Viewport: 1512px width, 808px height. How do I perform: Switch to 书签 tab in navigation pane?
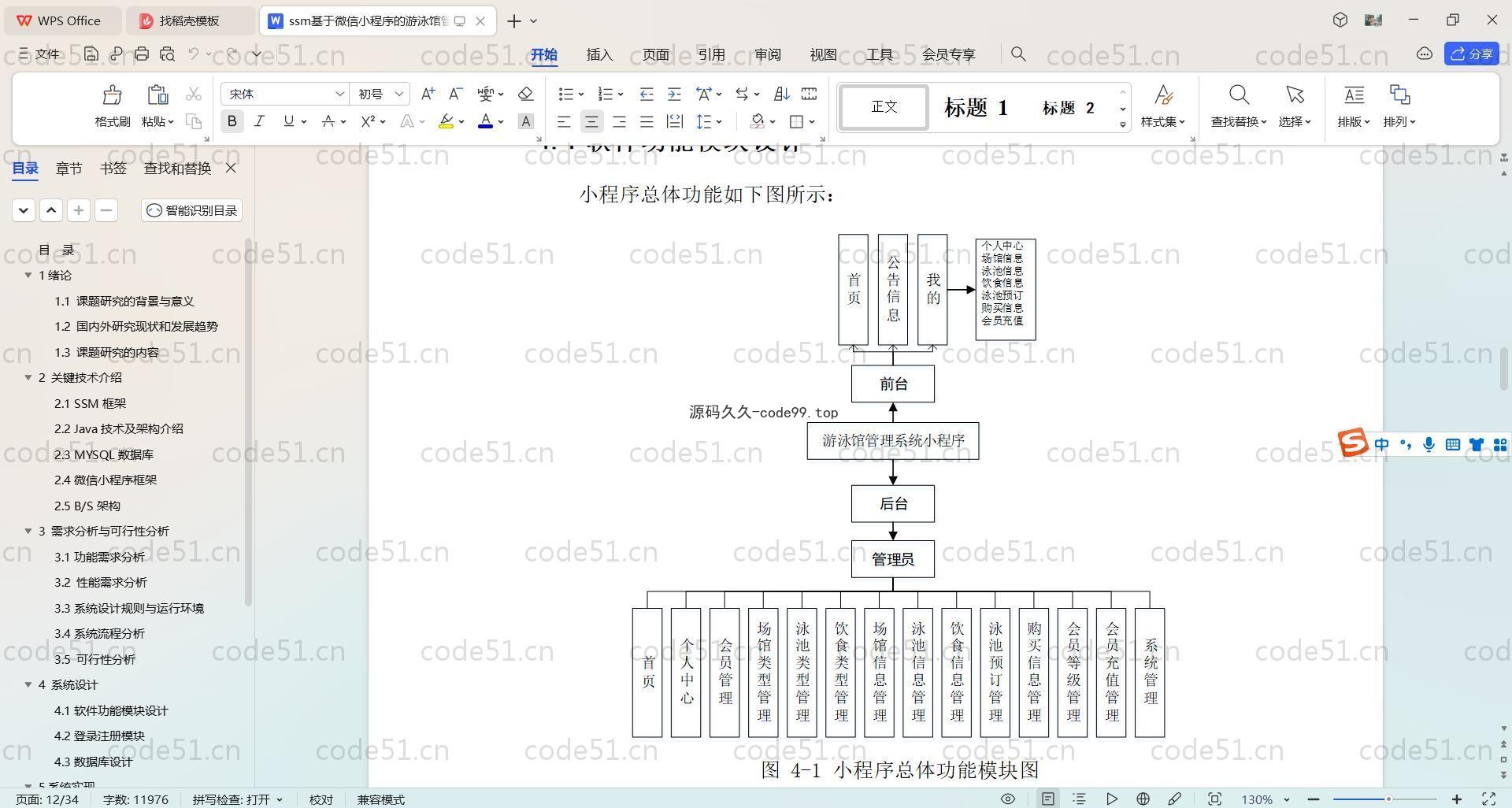coord(113,168)
